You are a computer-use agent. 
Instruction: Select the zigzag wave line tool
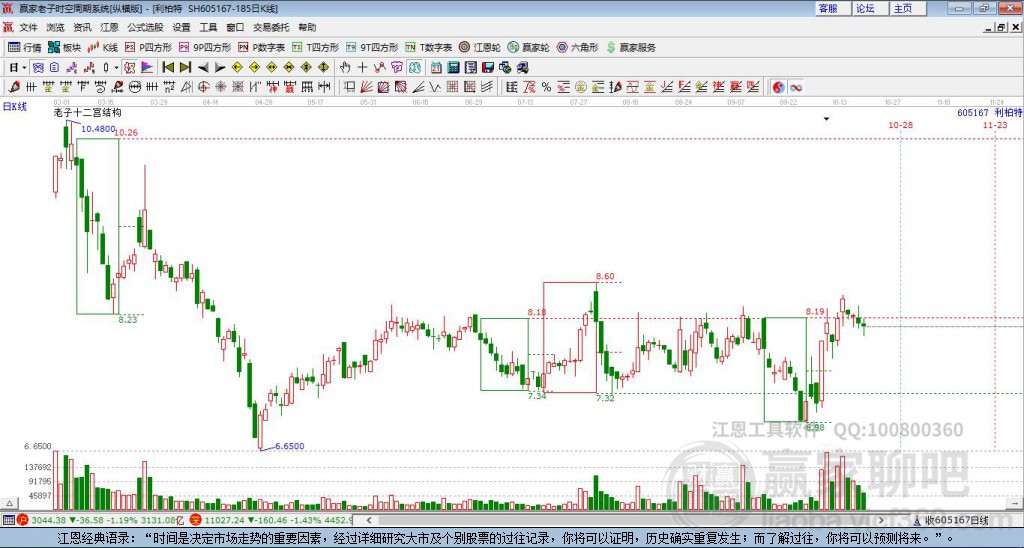click(434, 87)
